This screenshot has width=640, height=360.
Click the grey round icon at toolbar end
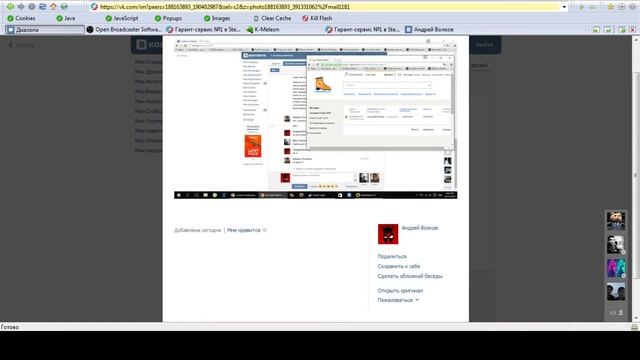pos(632,7)
